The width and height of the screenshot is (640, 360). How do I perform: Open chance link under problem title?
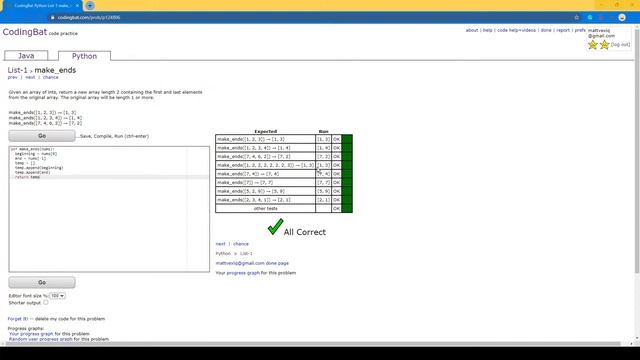click(51, 77)
